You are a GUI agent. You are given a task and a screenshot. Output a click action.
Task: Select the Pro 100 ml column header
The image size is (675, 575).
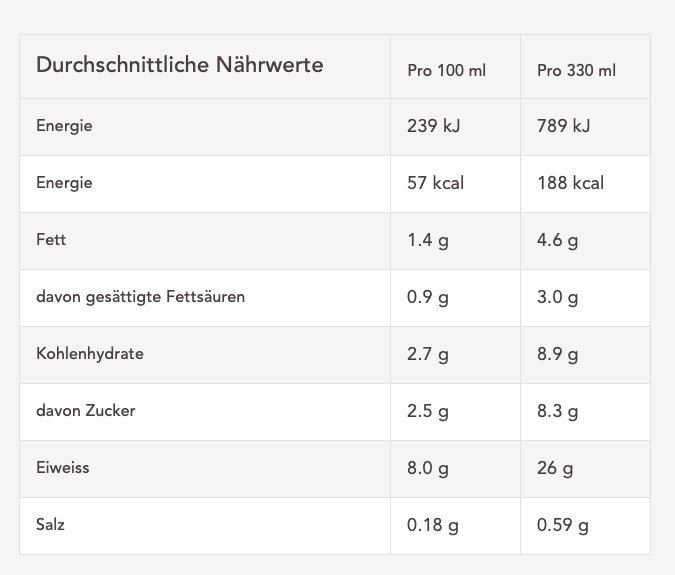coord(446,71)
